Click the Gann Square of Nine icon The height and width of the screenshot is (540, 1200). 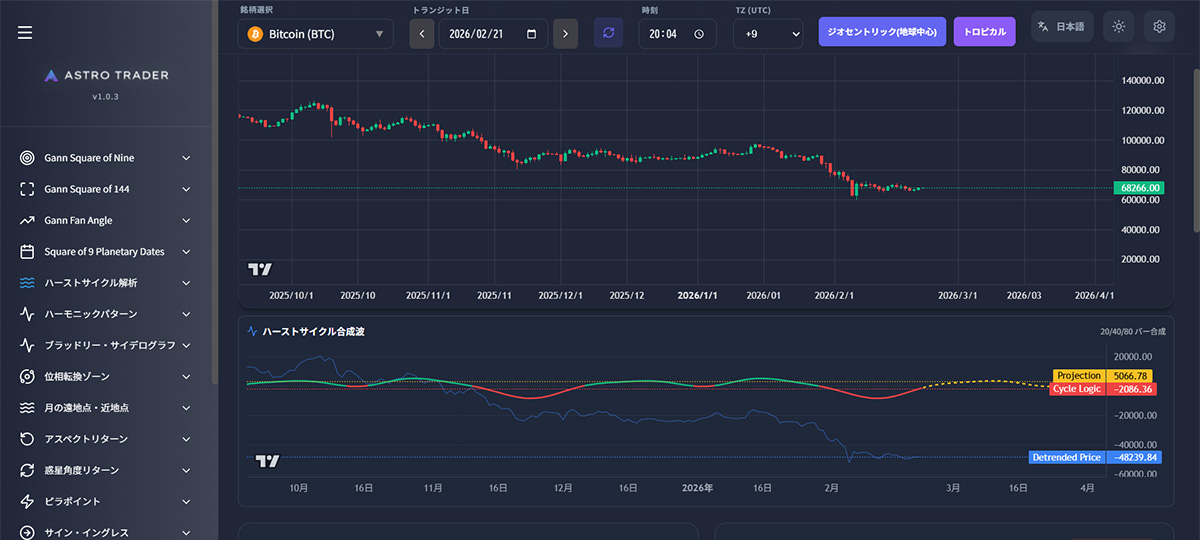27,158
